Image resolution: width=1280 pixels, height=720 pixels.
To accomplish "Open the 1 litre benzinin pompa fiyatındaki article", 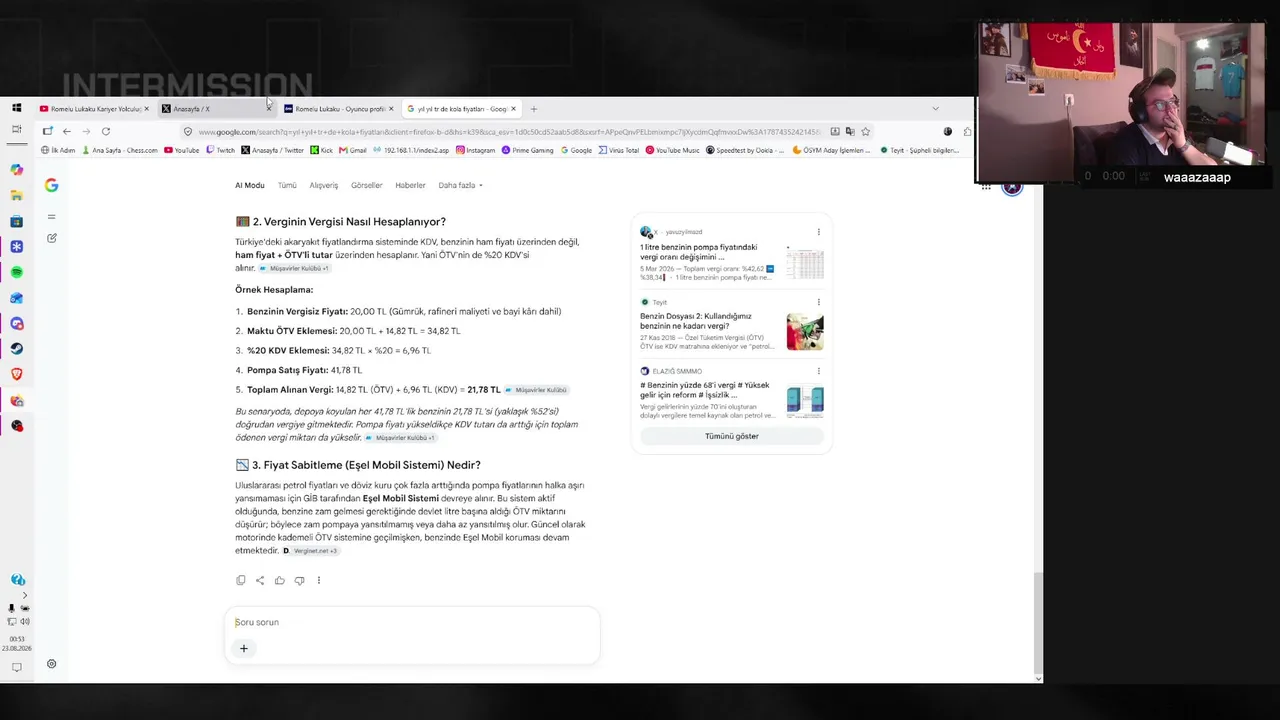I will [x=699, y=251].
